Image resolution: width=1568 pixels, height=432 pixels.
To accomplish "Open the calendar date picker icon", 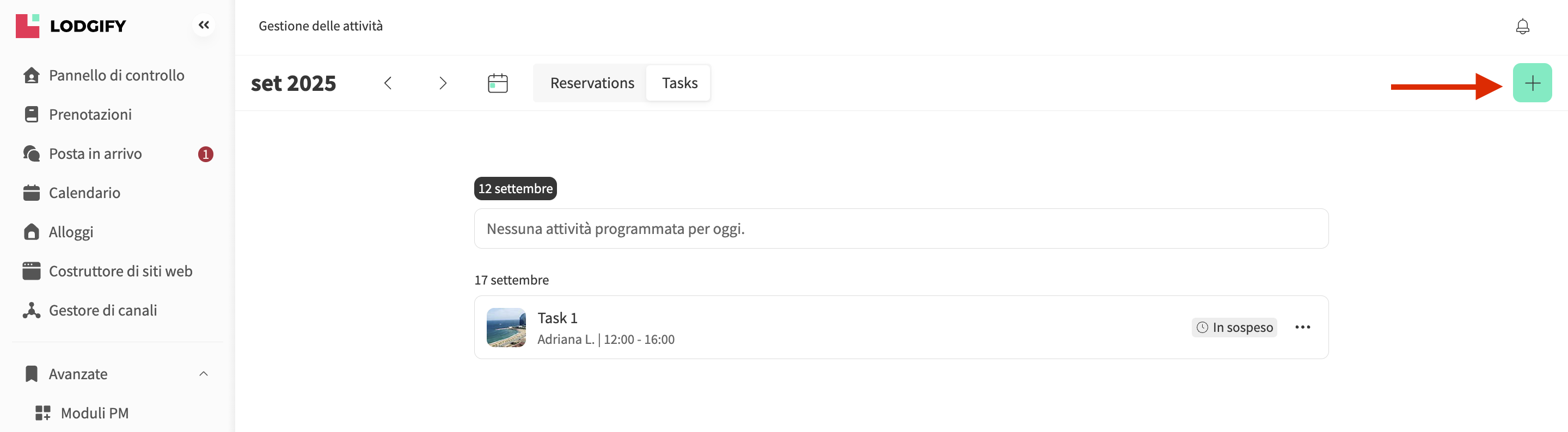I will 497,83.
